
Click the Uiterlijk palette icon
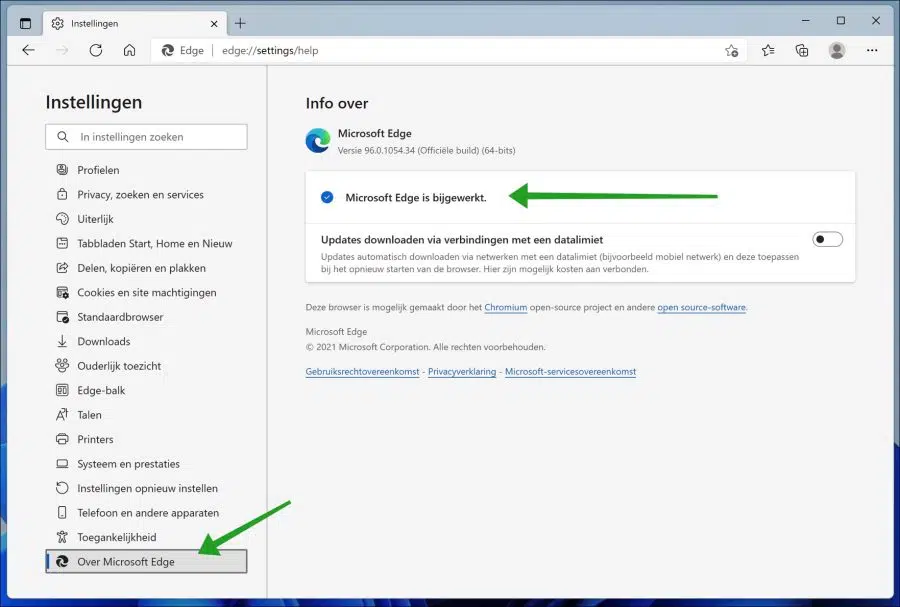[x=62, y=219]
